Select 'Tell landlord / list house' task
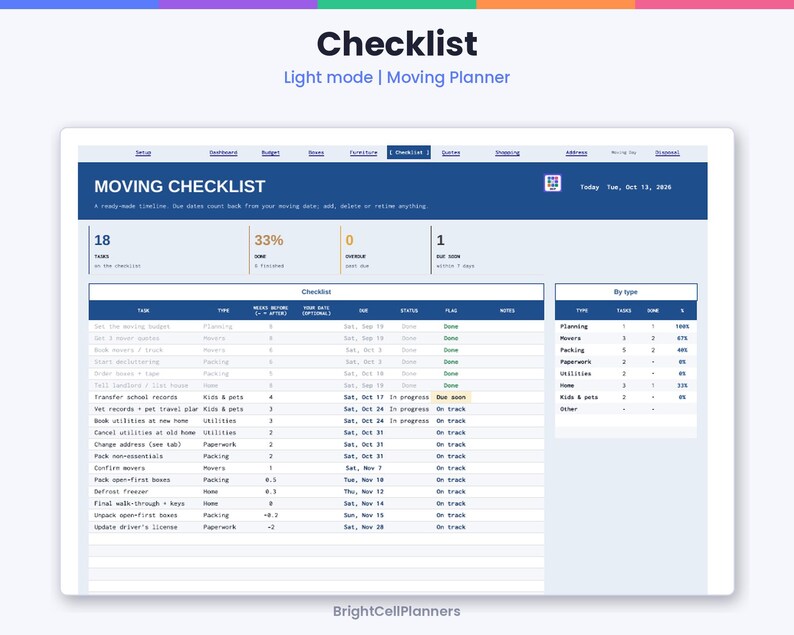Screen dimensions: 794x635 (141, 385)
